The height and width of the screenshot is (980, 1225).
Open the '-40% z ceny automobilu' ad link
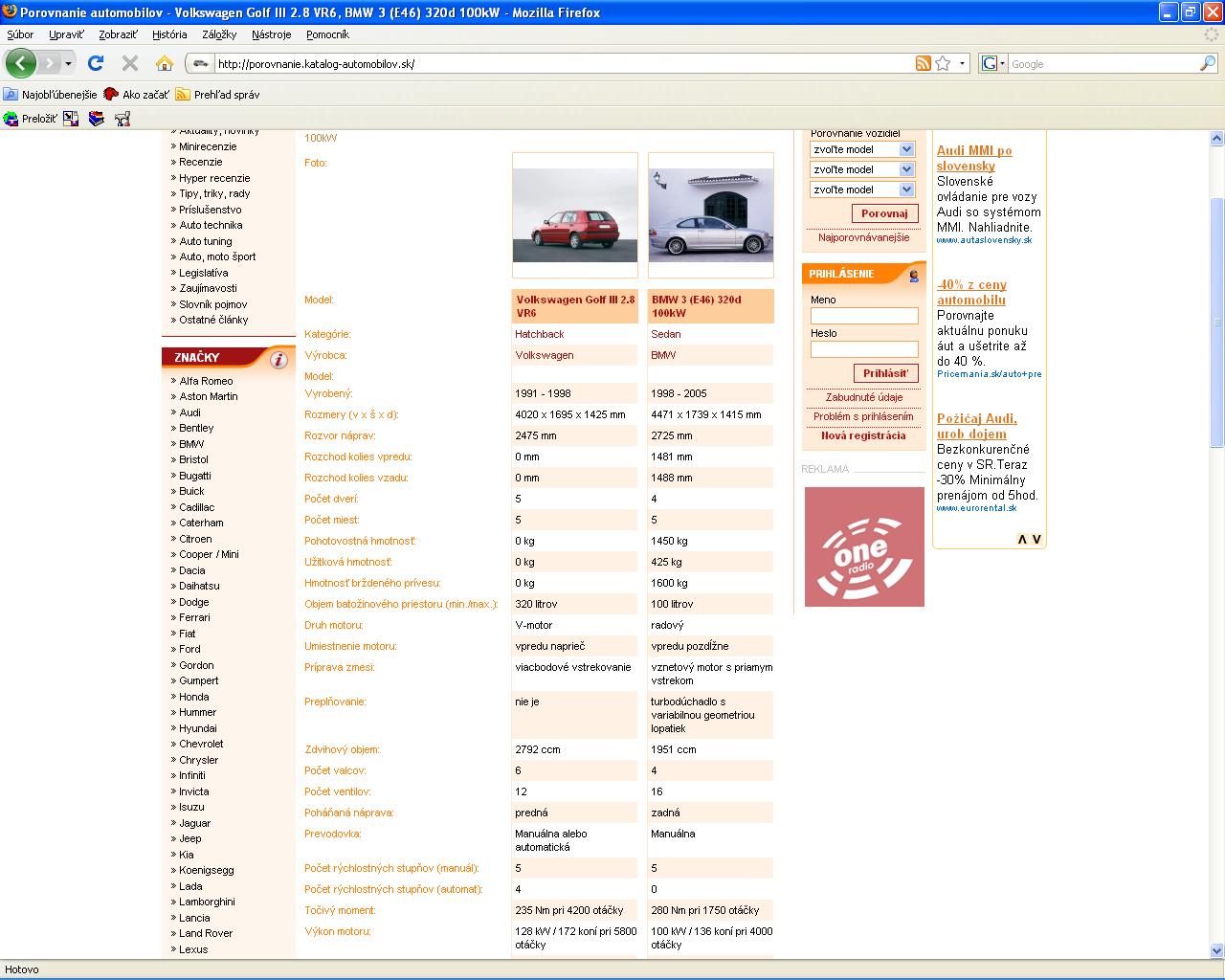click(x=971, y=292)
